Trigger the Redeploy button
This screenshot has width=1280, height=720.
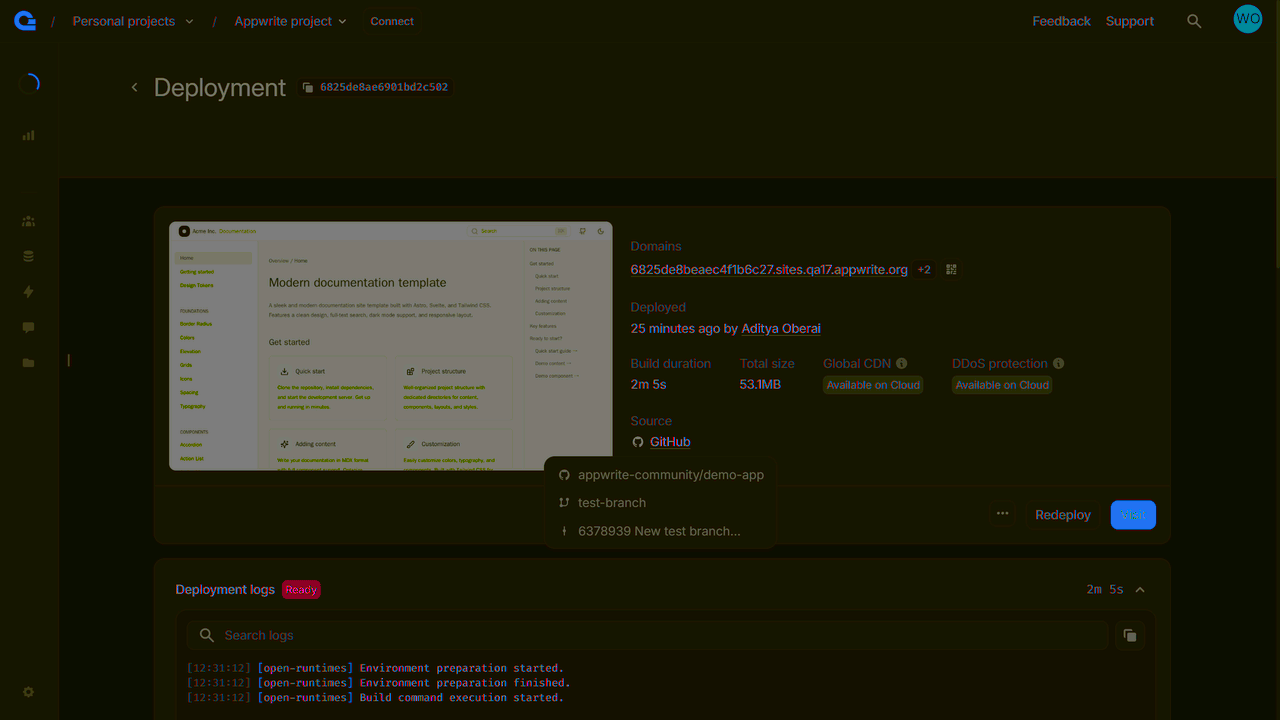(1062, 514)
